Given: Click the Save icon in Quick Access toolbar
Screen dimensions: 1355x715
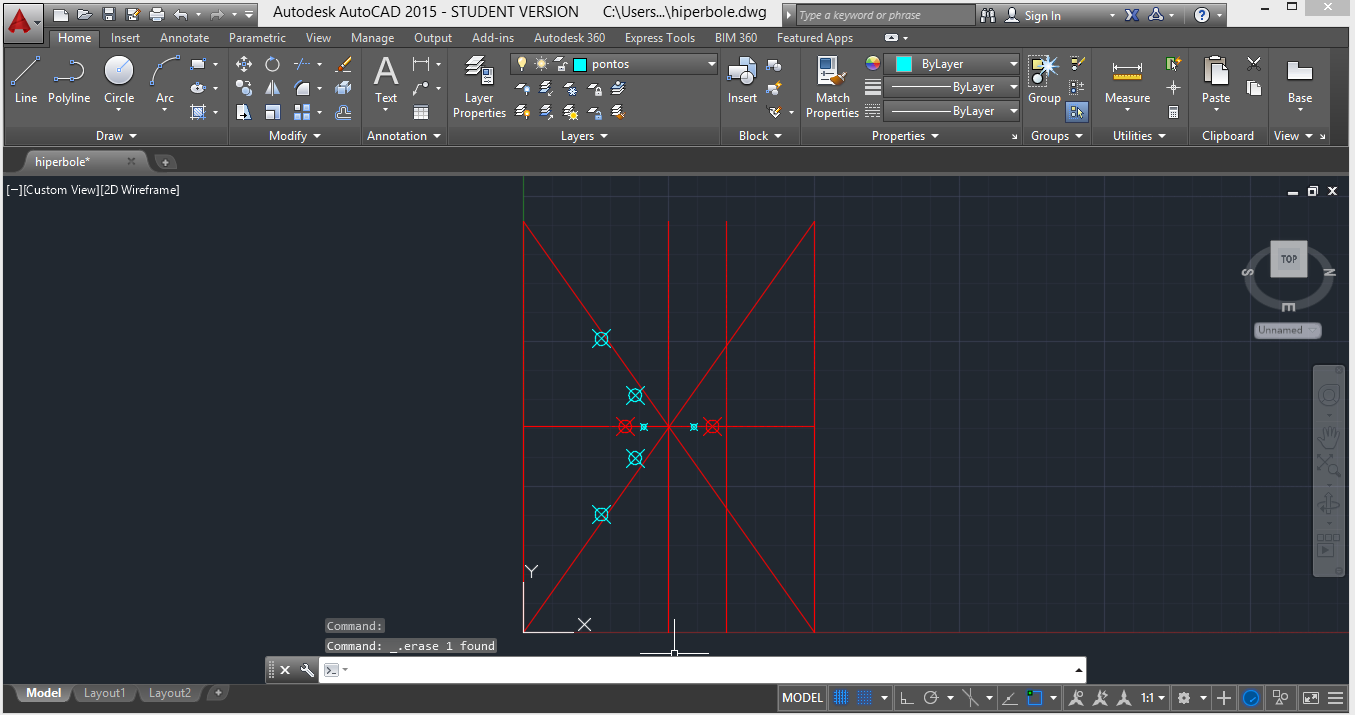Looking at the screenshot, I should [x=109, y=15].
